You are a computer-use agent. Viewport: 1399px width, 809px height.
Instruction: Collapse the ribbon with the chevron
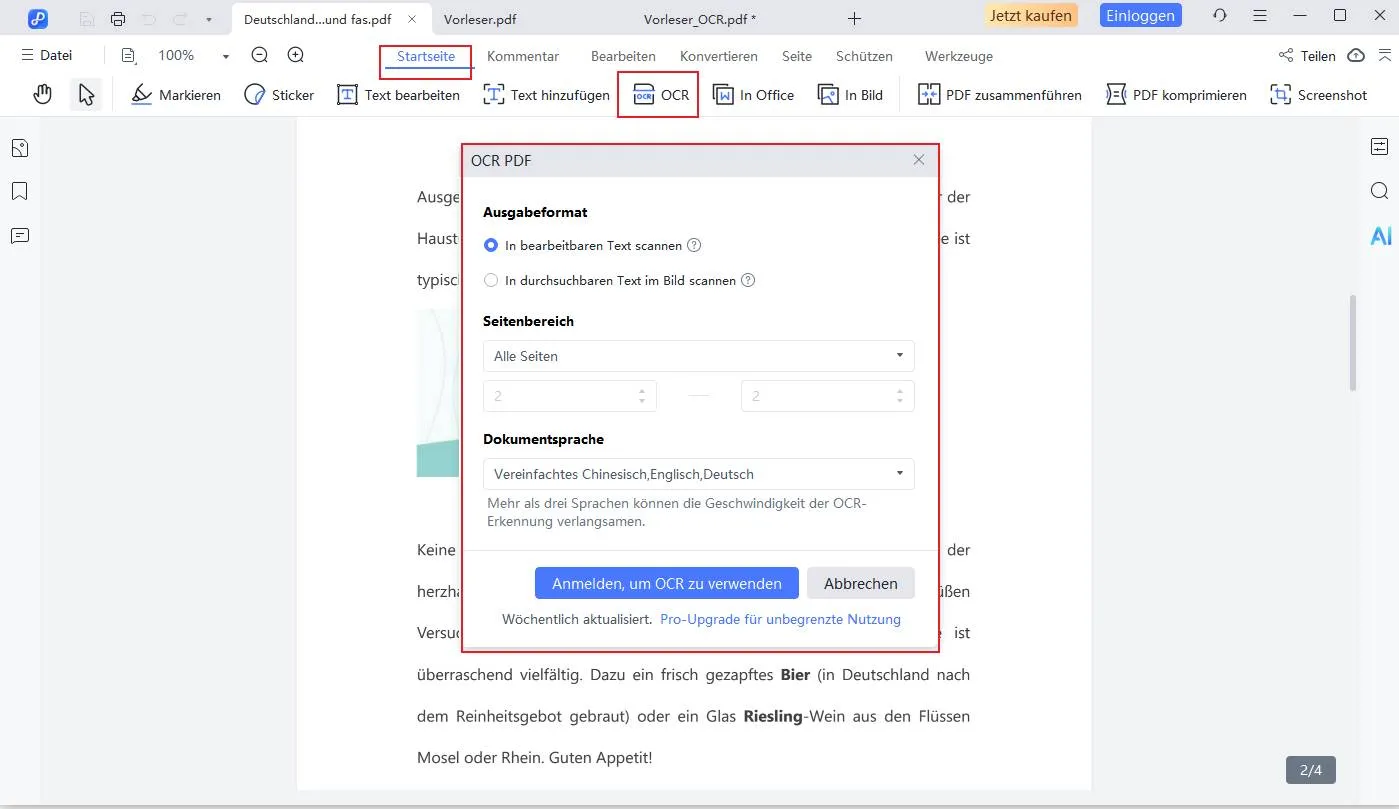click(x=1383, y=56)
